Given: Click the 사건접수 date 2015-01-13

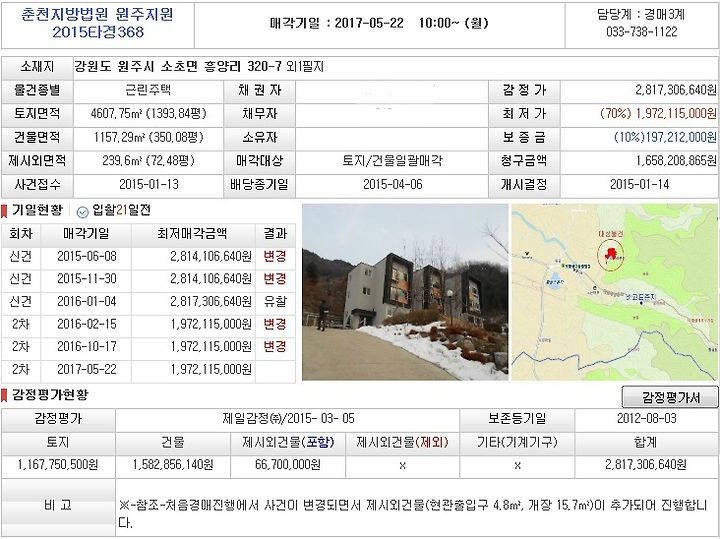Looking at the screenshot, I should click(x=149, y=185).
